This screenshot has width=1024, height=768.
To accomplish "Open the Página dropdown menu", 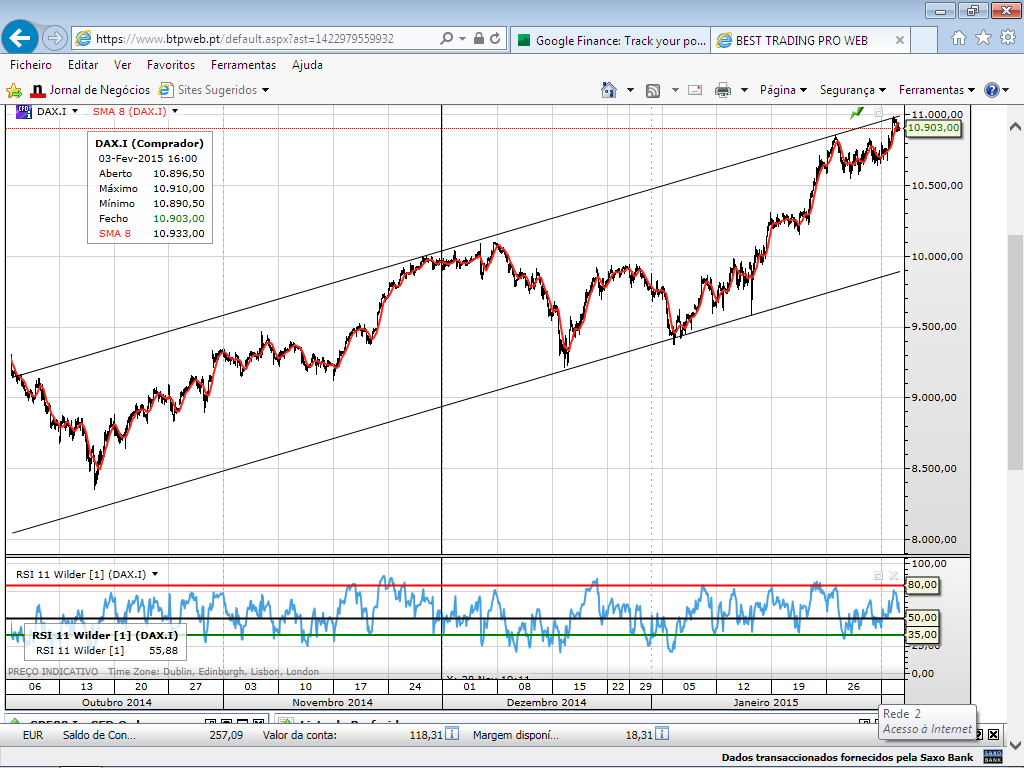I will coord(783,90).
